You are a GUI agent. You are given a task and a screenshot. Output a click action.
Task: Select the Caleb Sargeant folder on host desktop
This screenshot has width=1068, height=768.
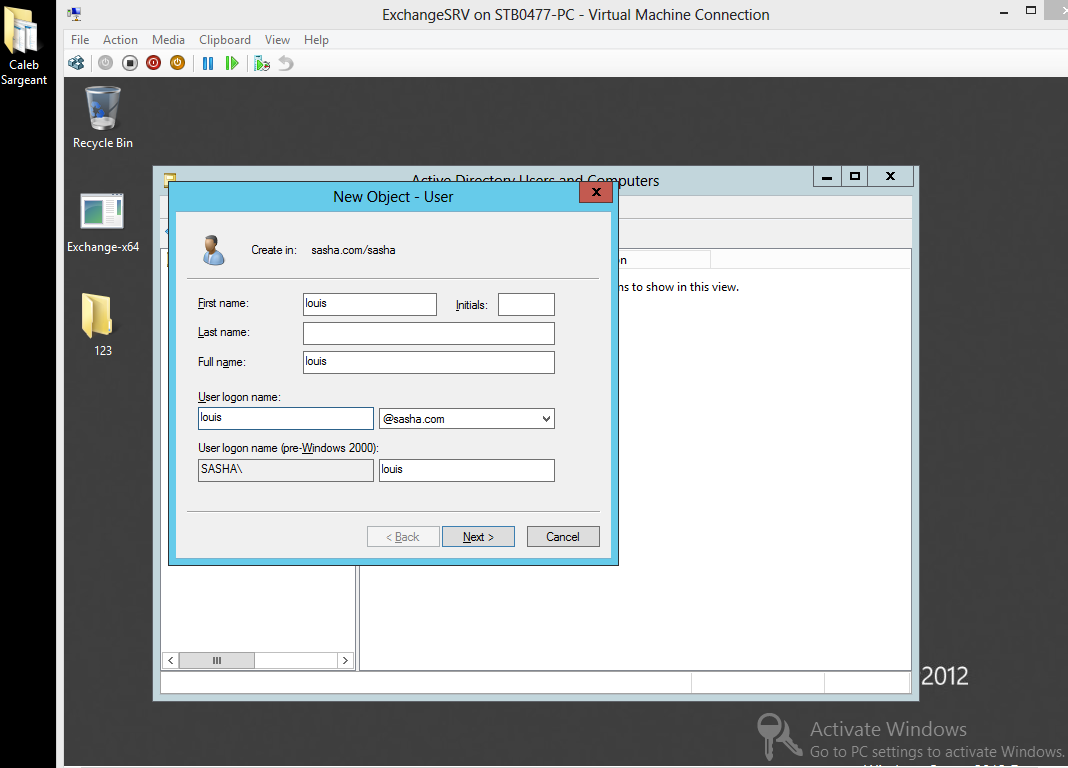(24, 45)
